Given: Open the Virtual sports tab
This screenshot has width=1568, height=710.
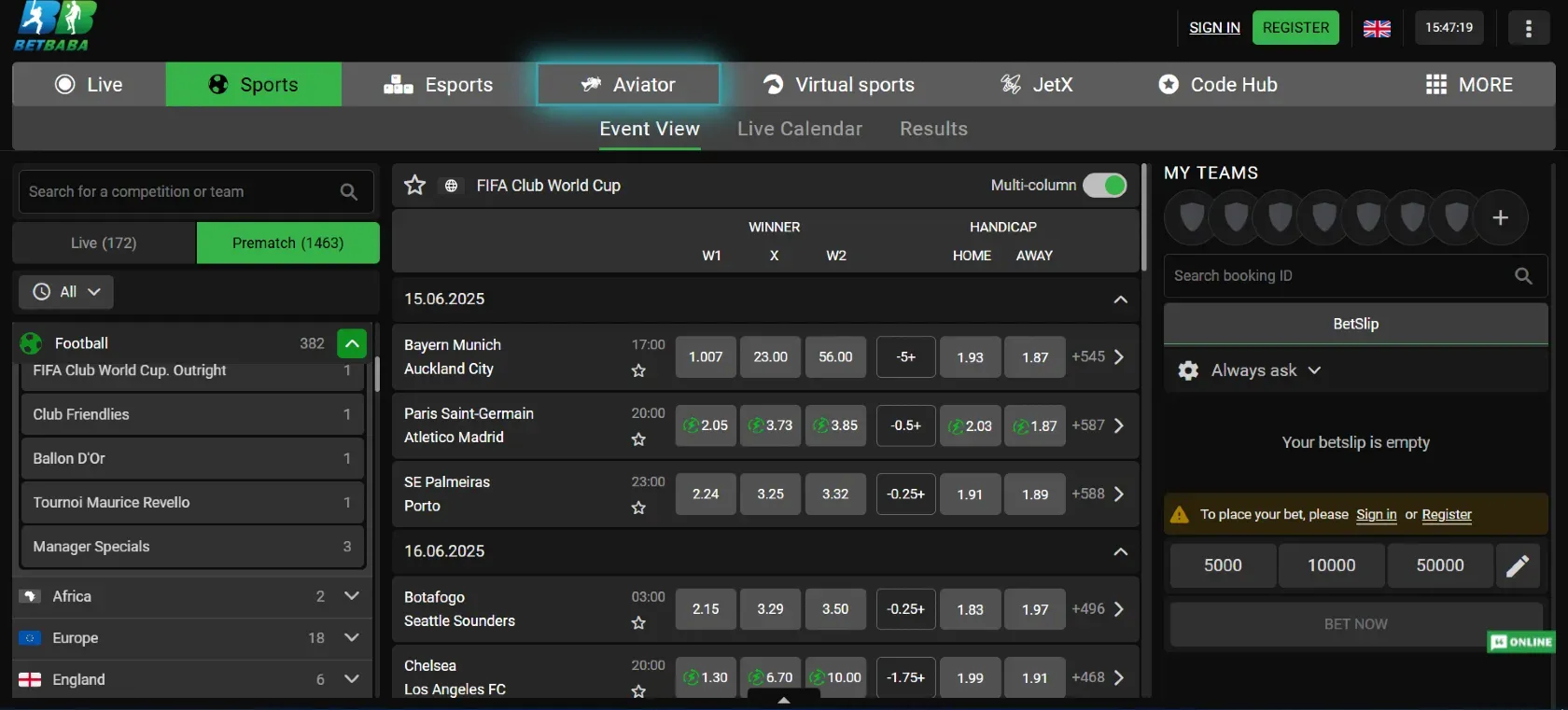Looking at the screenshot, I should coord(838,84).
